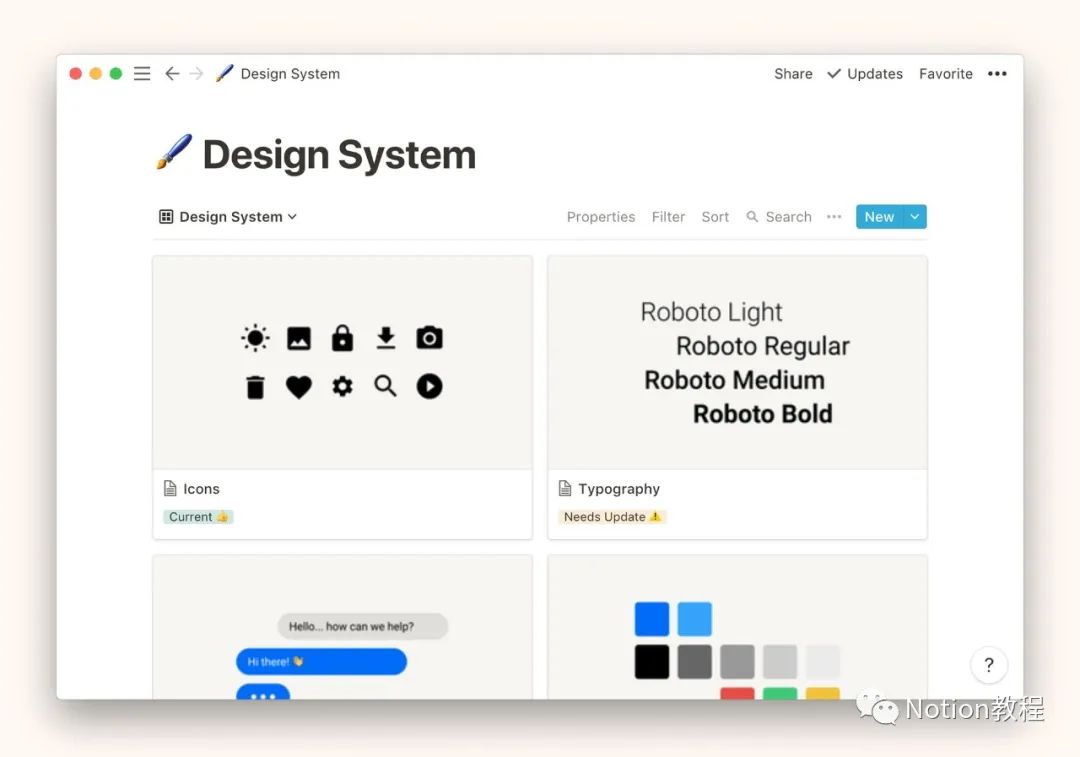Viewport: 1080px width, 757px height.
Task: Click the New button to add item
Action: [879, 217]
